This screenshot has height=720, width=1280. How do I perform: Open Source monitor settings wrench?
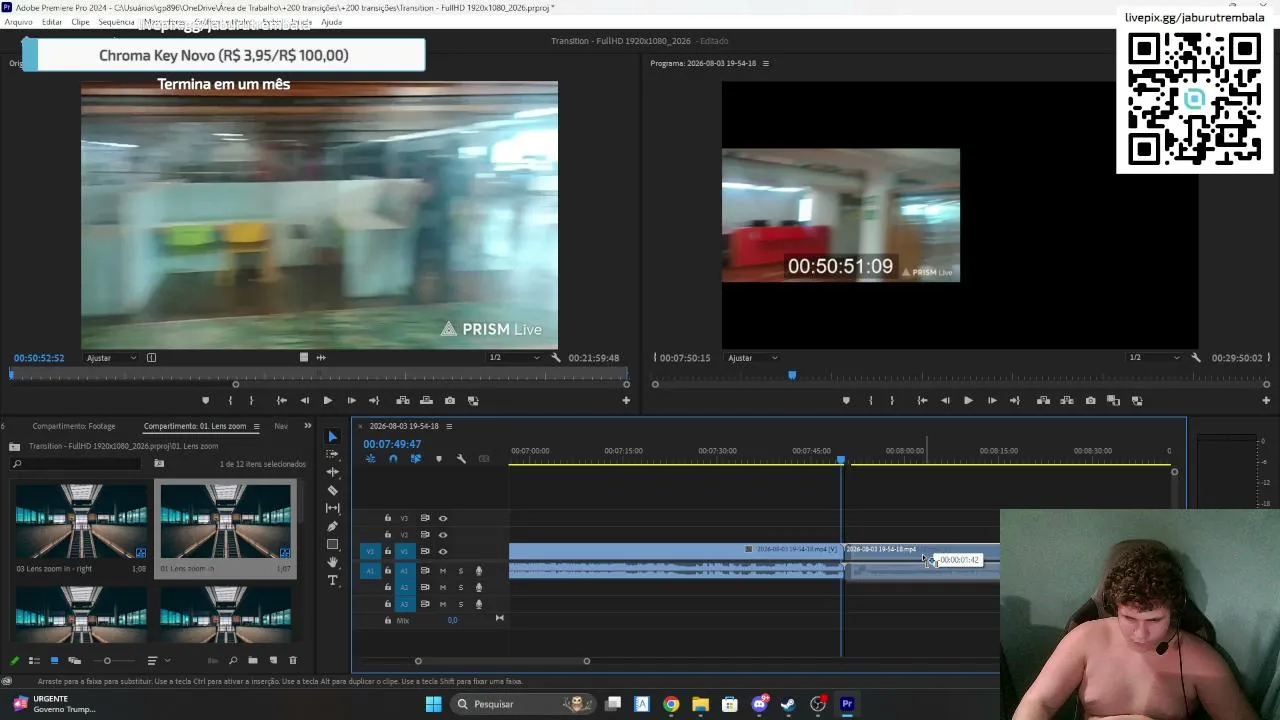click(x=556, y=357)
